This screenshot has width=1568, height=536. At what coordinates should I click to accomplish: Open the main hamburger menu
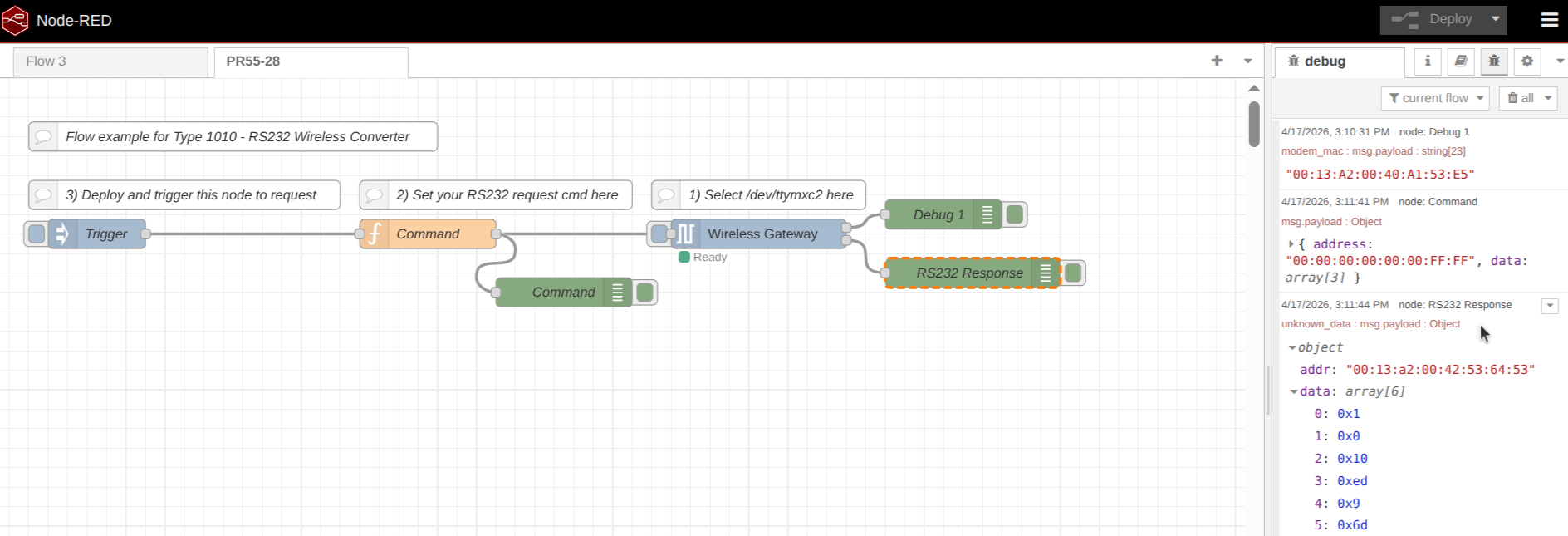[1550, 20]
